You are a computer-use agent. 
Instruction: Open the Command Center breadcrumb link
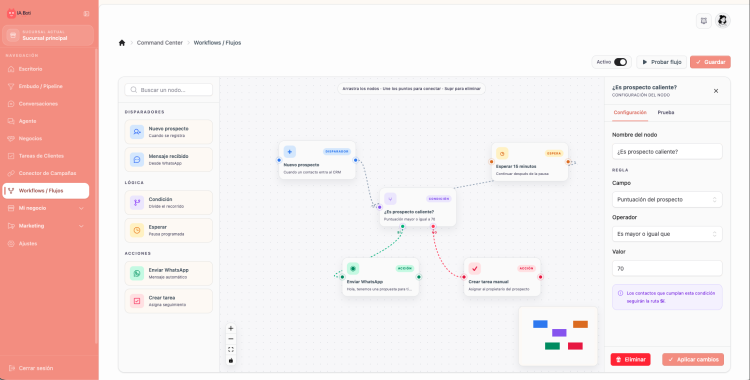160,43
